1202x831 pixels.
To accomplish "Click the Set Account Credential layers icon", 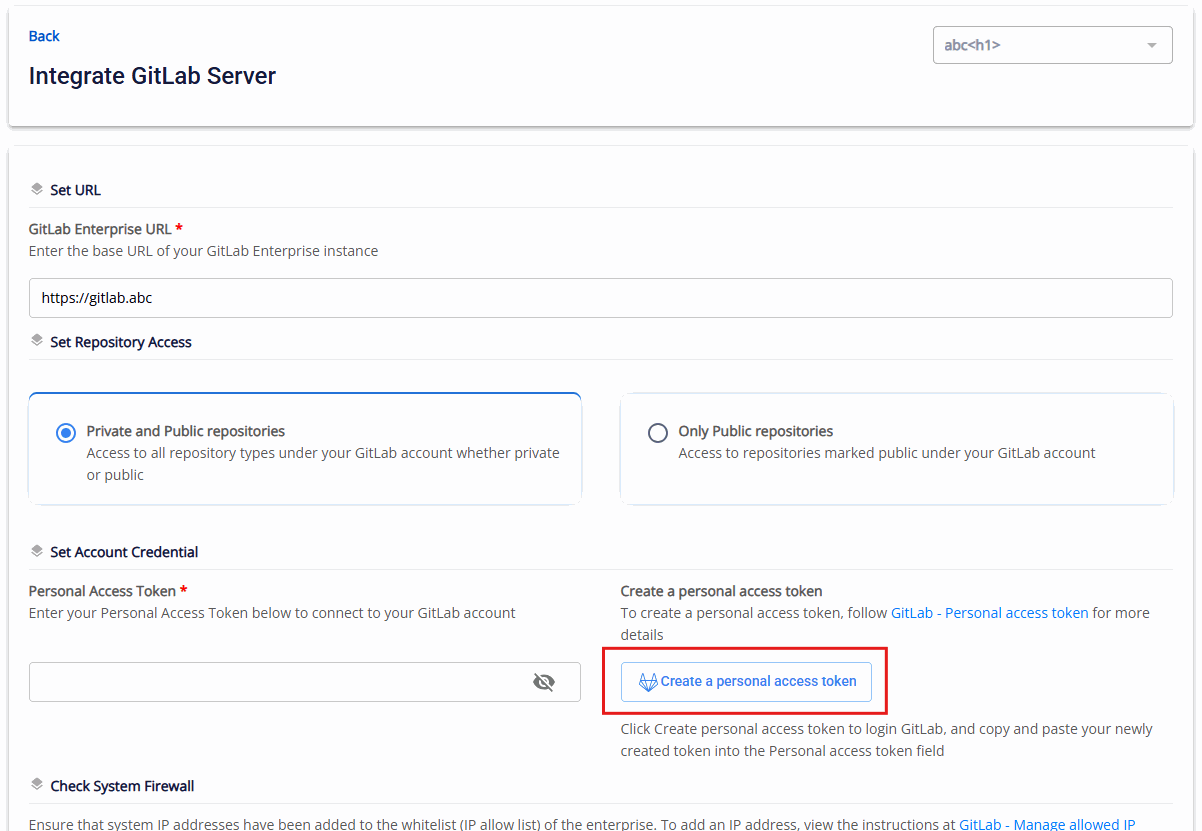I will [x=37, y=551].
